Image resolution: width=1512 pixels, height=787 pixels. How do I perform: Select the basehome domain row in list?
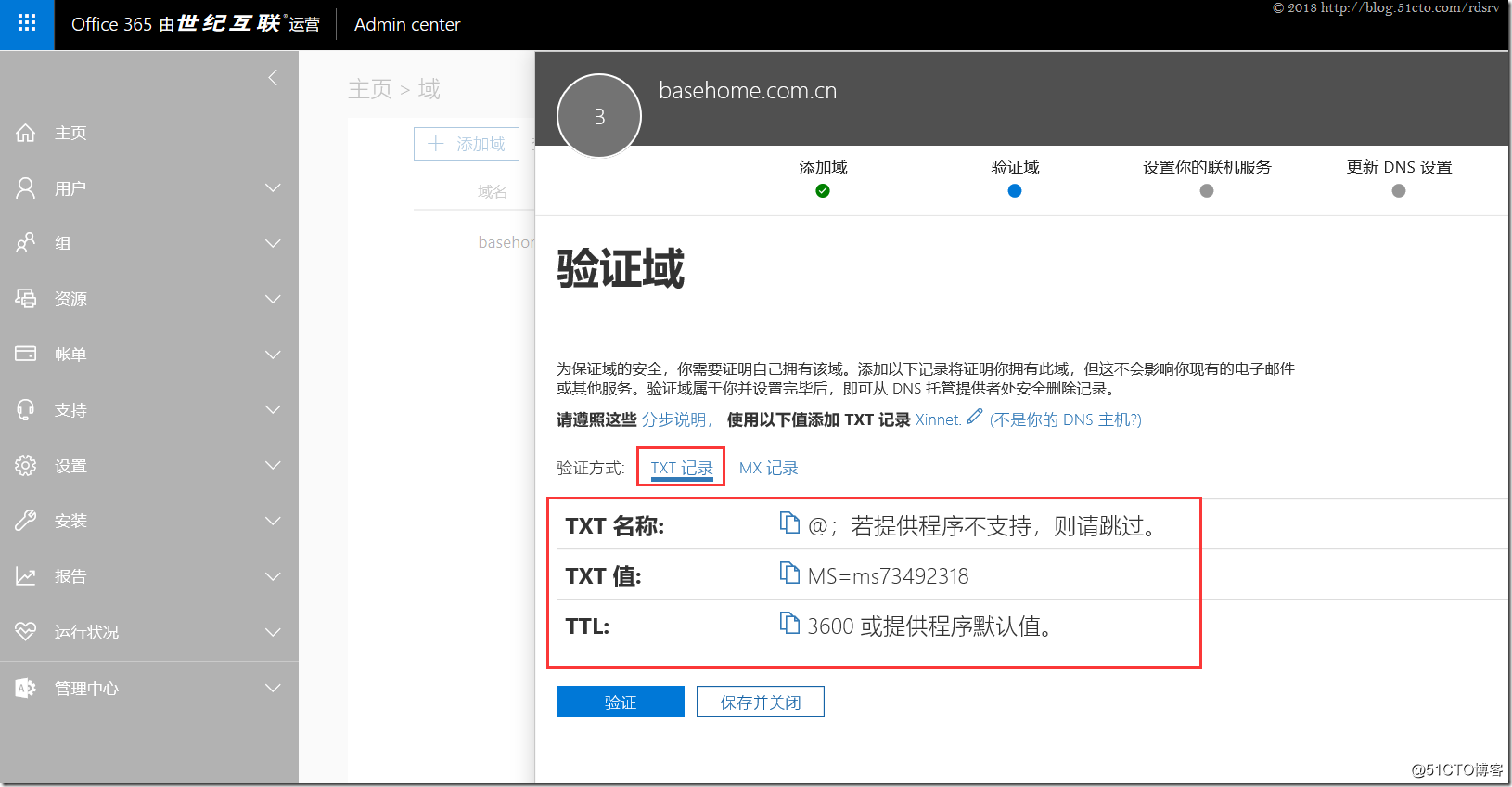click(506, 242)
